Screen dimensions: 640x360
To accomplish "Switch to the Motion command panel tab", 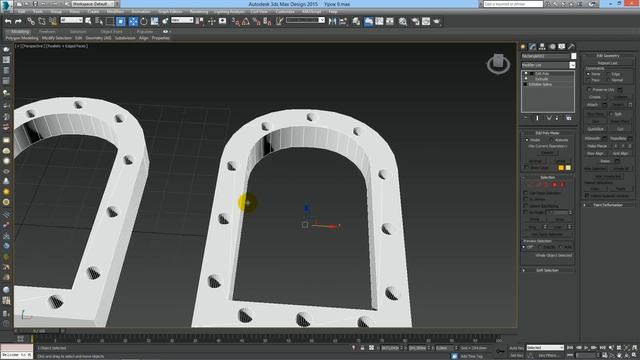I will (x=552, y=47).
